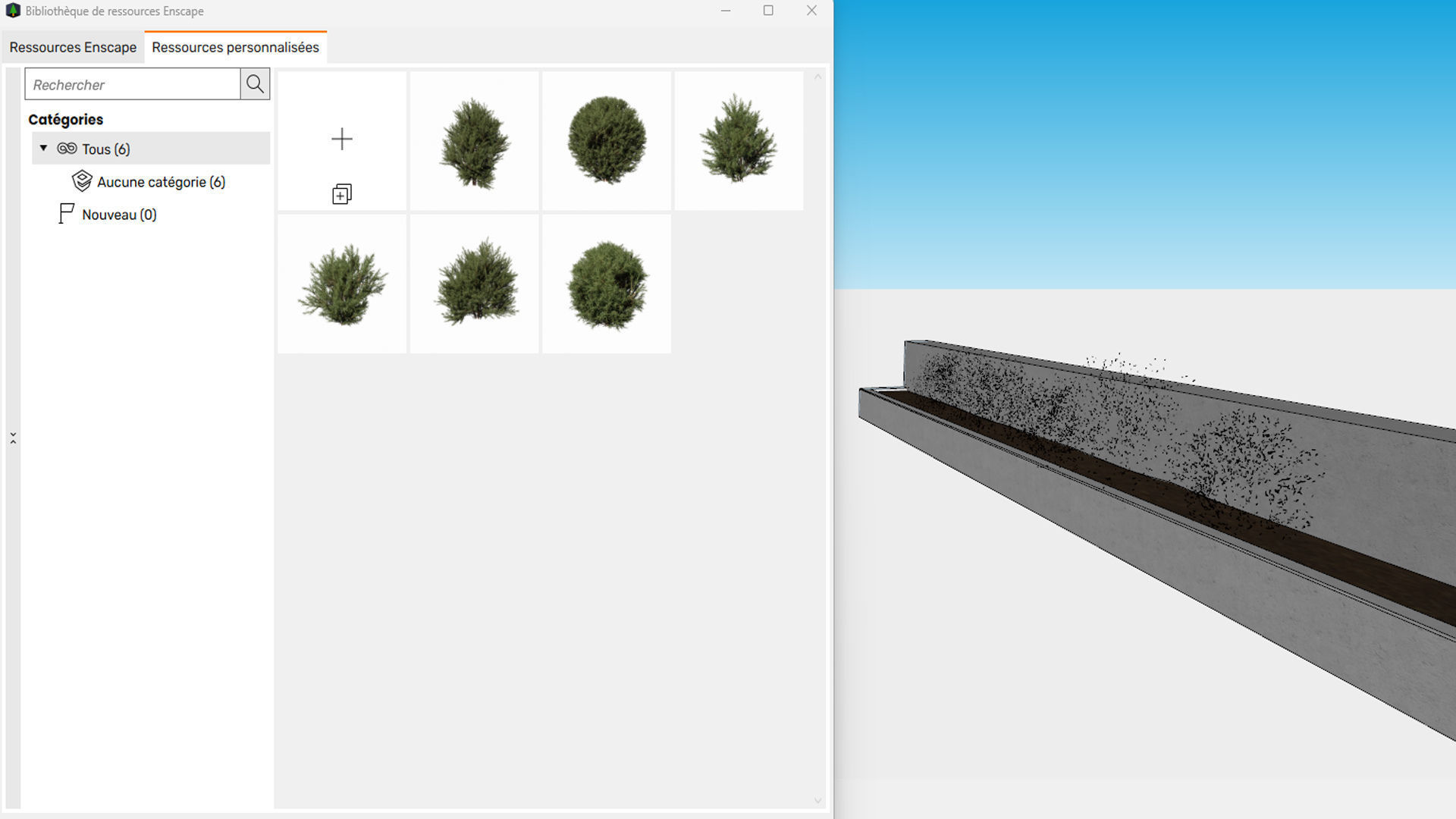Click the infinity icon beside Tous
The height and width of the screenshot is (819, 1456).
[67, 149]
